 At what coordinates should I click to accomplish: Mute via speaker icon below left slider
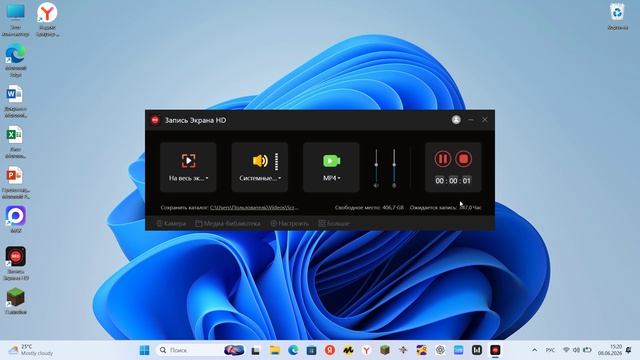(376, 186)
